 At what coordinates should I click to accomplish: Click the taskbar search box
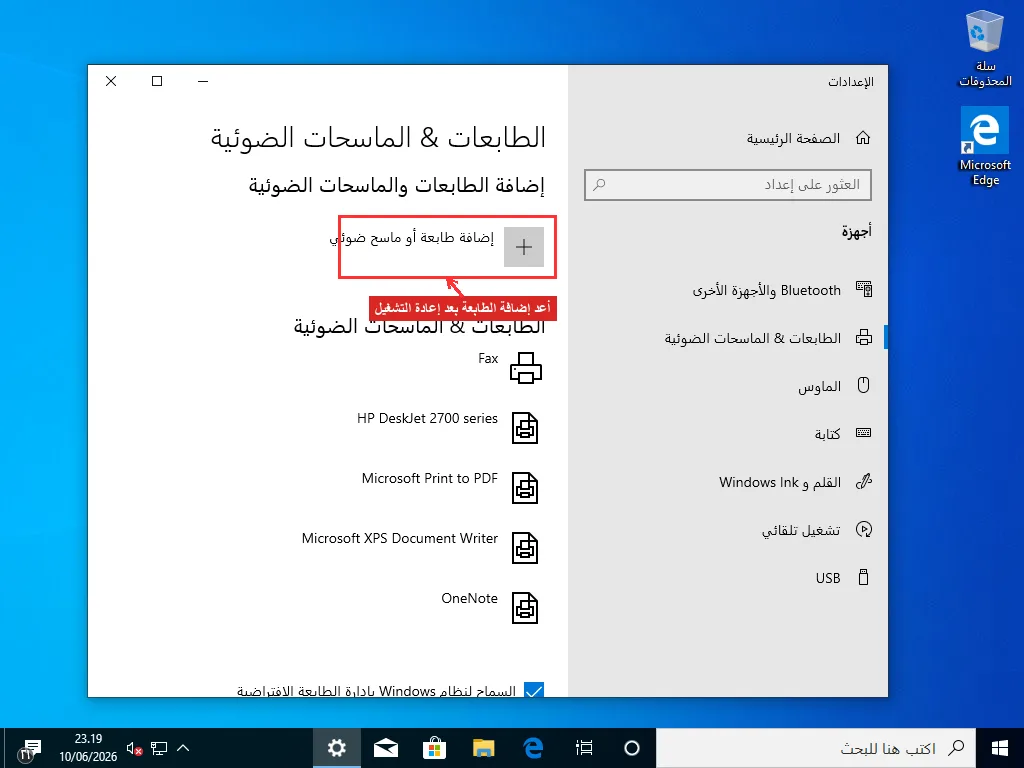tap(816, 748)
